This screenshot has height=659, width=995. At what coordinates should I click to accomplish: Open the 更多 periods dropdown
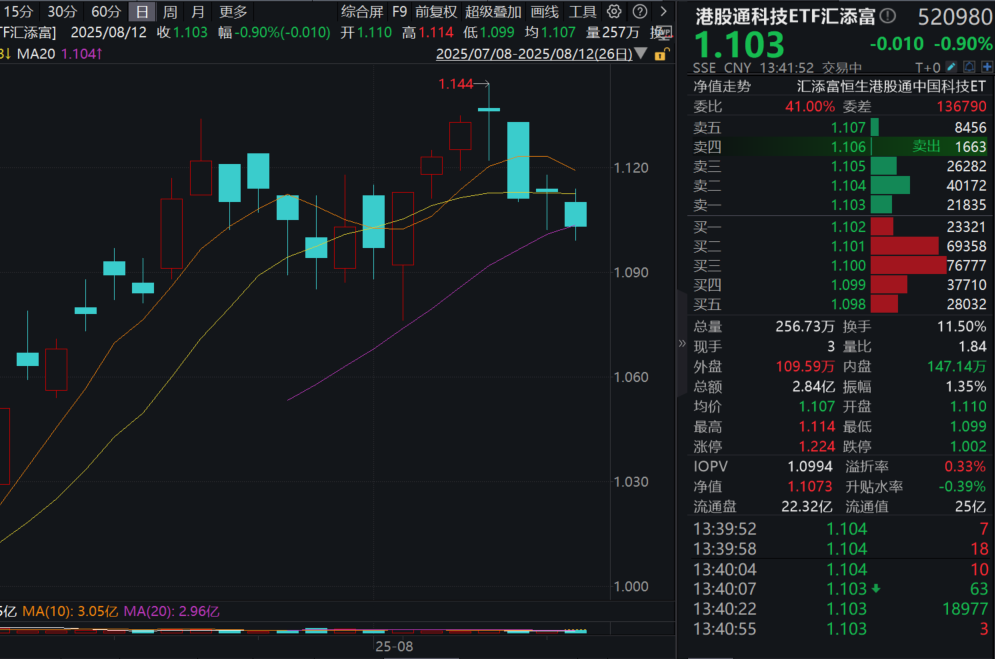click(232, 12)
